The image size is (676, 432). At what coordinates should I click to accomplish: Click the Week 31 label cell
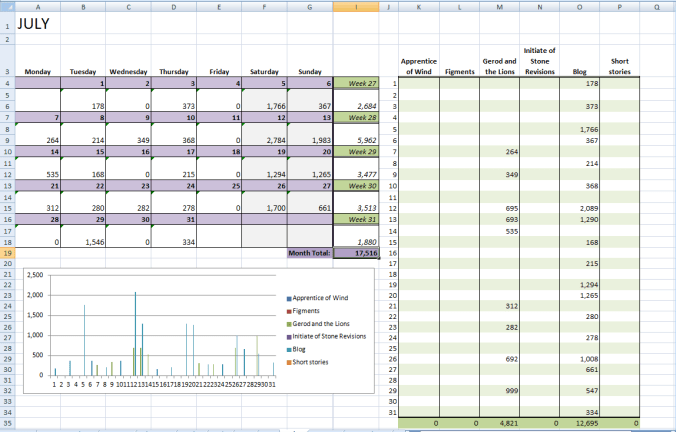tap(356, 219)
